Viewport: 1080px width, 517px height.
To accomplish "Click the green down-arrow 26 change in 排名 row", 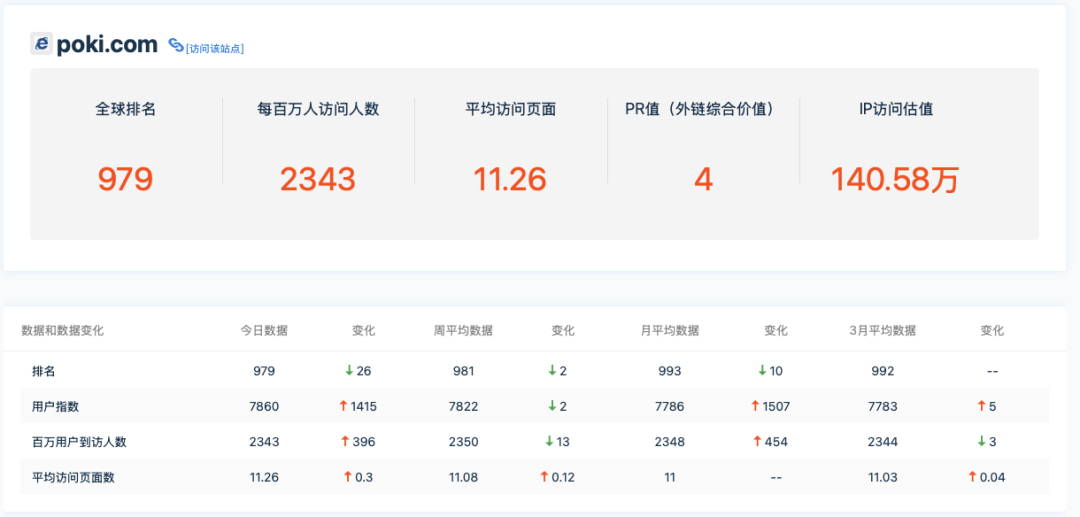I will (358, 371).
